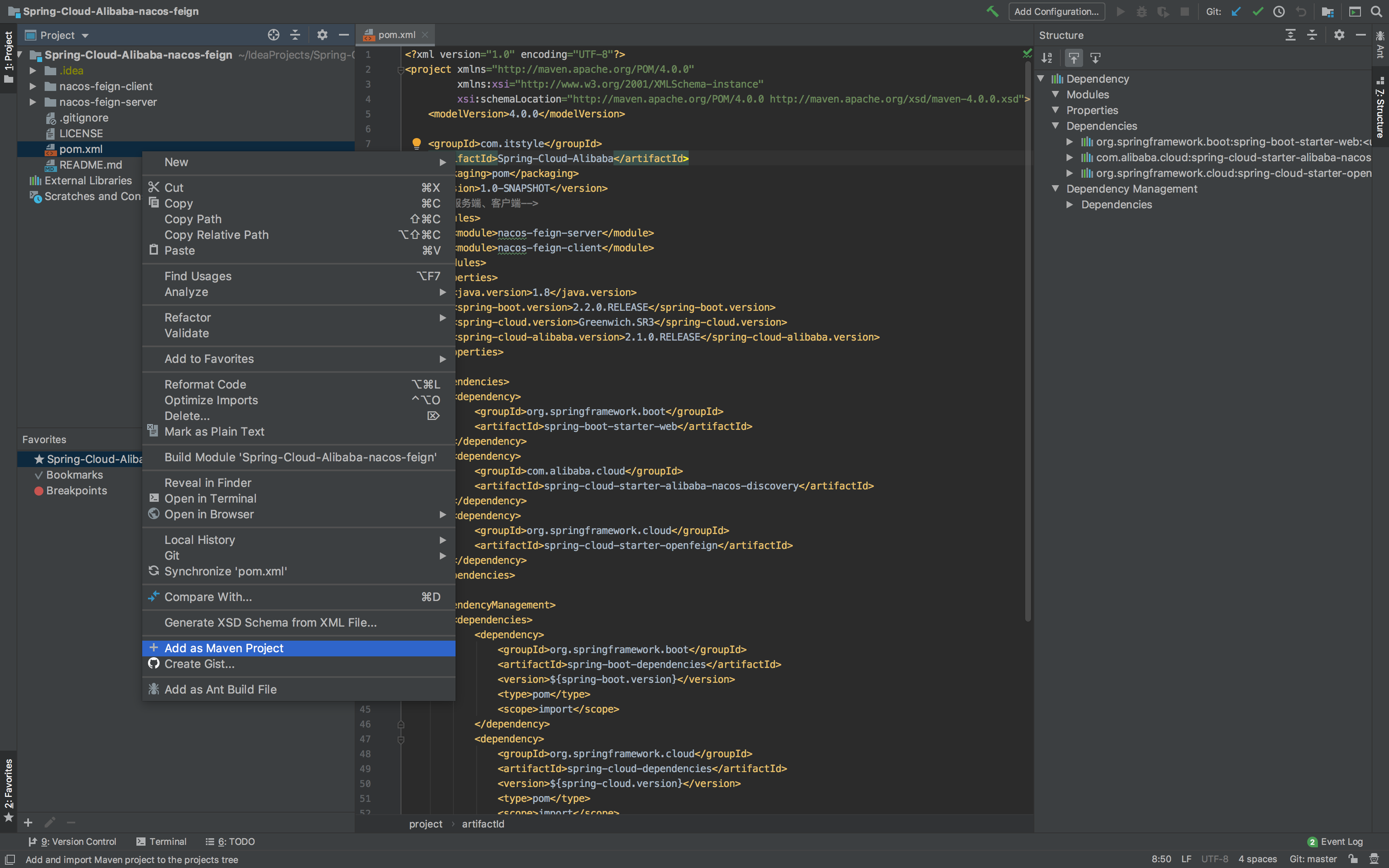Click Add Configuration... button
The width and height of the screenshot is (1389, 868).
click(x=1056, y=11)
